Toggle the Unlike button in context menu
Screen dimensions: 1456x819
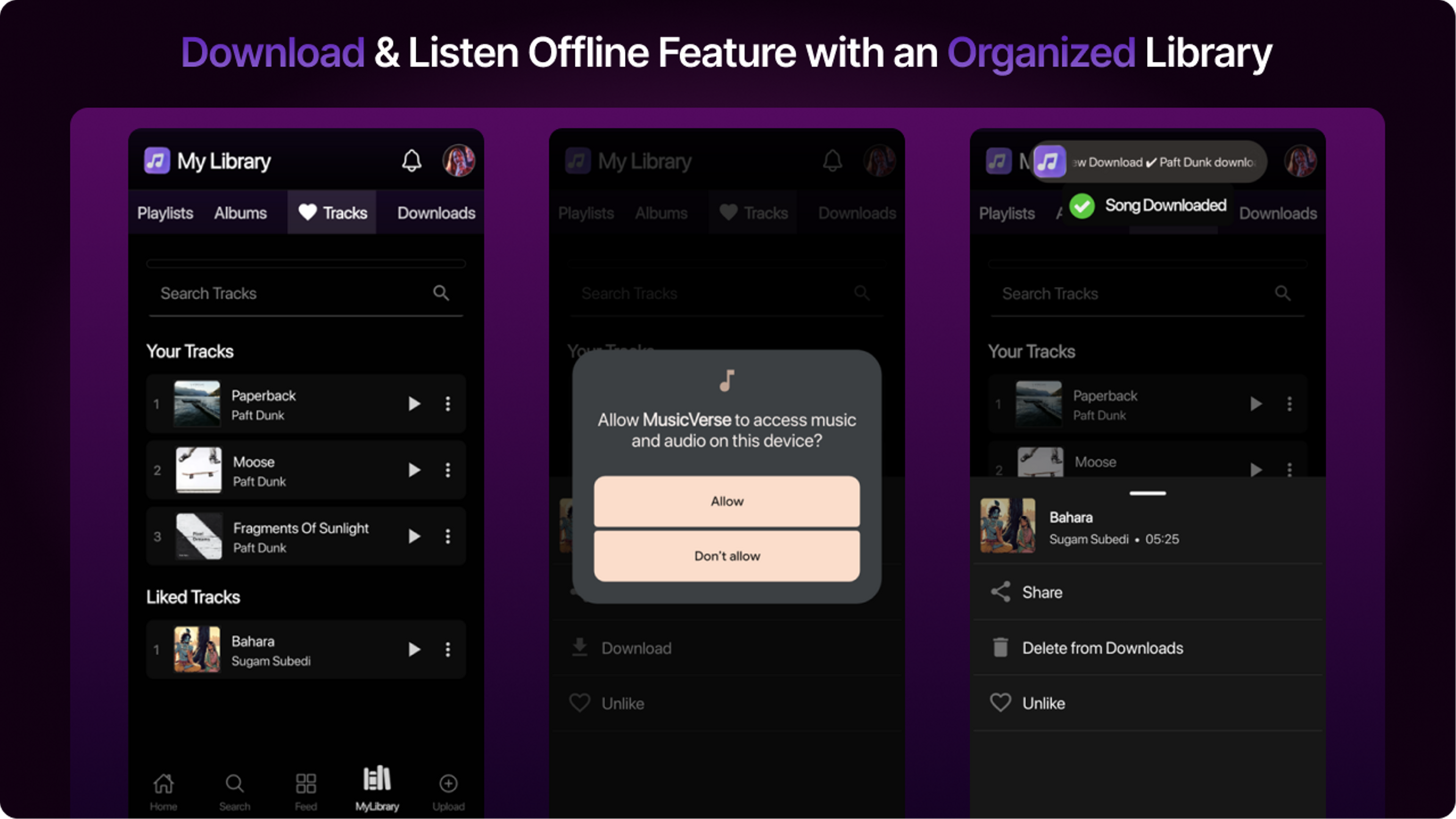[1043, 703]
